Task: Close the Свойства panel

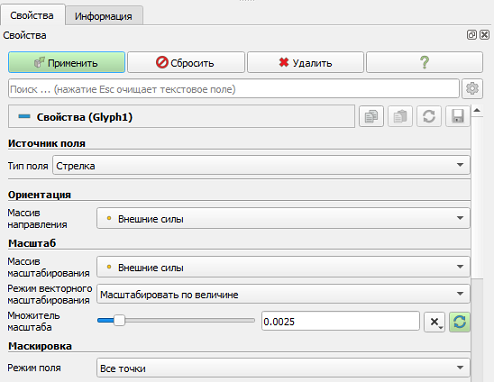Action: pyautogui.click(x=485, y=35)
